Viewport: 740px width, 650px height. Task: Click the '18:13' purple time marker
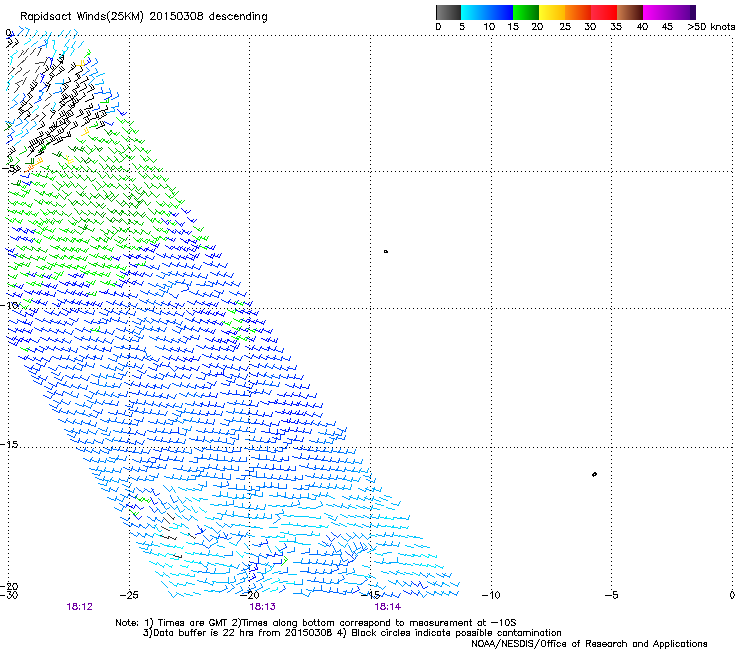tap(262, 607)
